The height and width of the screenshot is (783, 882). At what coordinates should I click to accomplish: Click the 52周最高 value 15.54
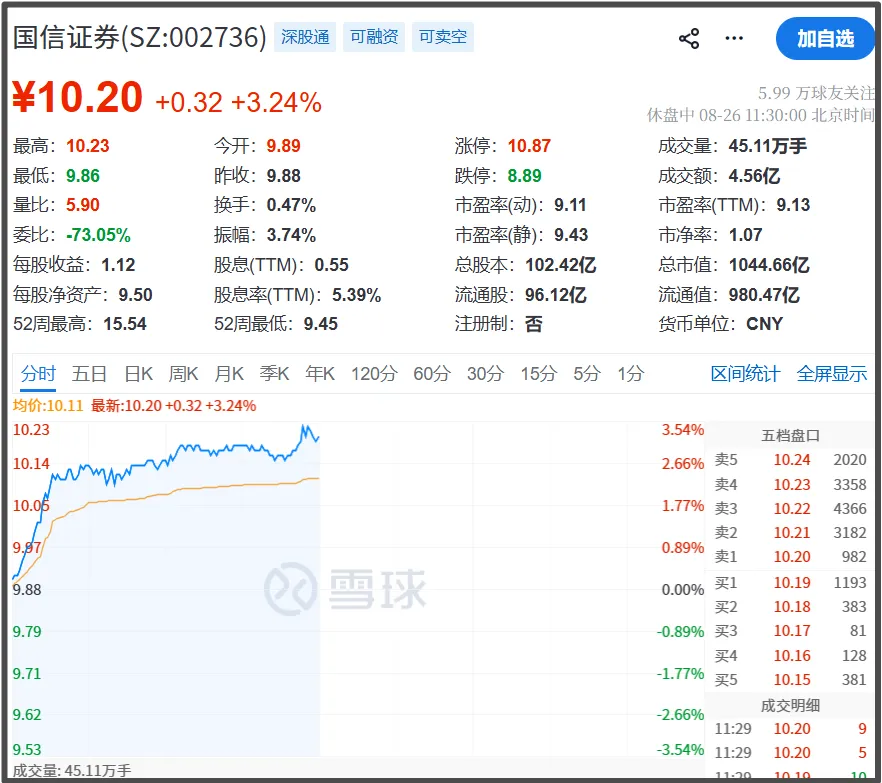(x=125, y=324)
